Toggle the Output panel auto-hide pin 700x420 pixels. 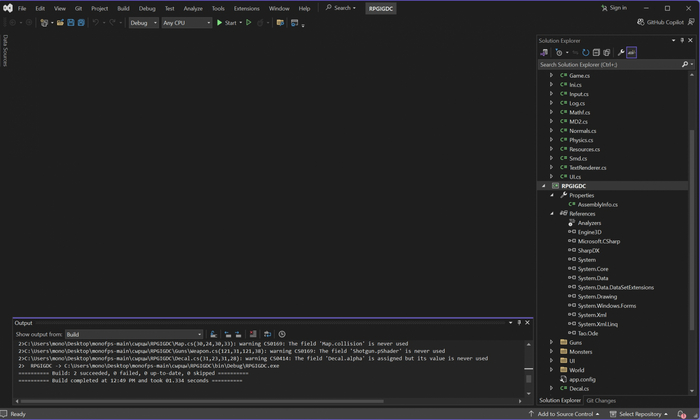click(x=519, y=323)
